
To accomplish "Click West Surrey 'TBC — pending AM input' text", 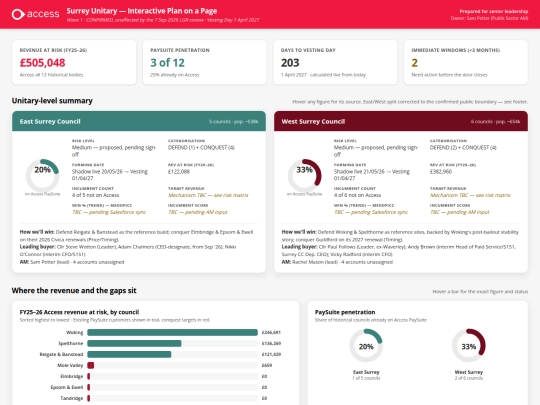I will tap(460, 212).
